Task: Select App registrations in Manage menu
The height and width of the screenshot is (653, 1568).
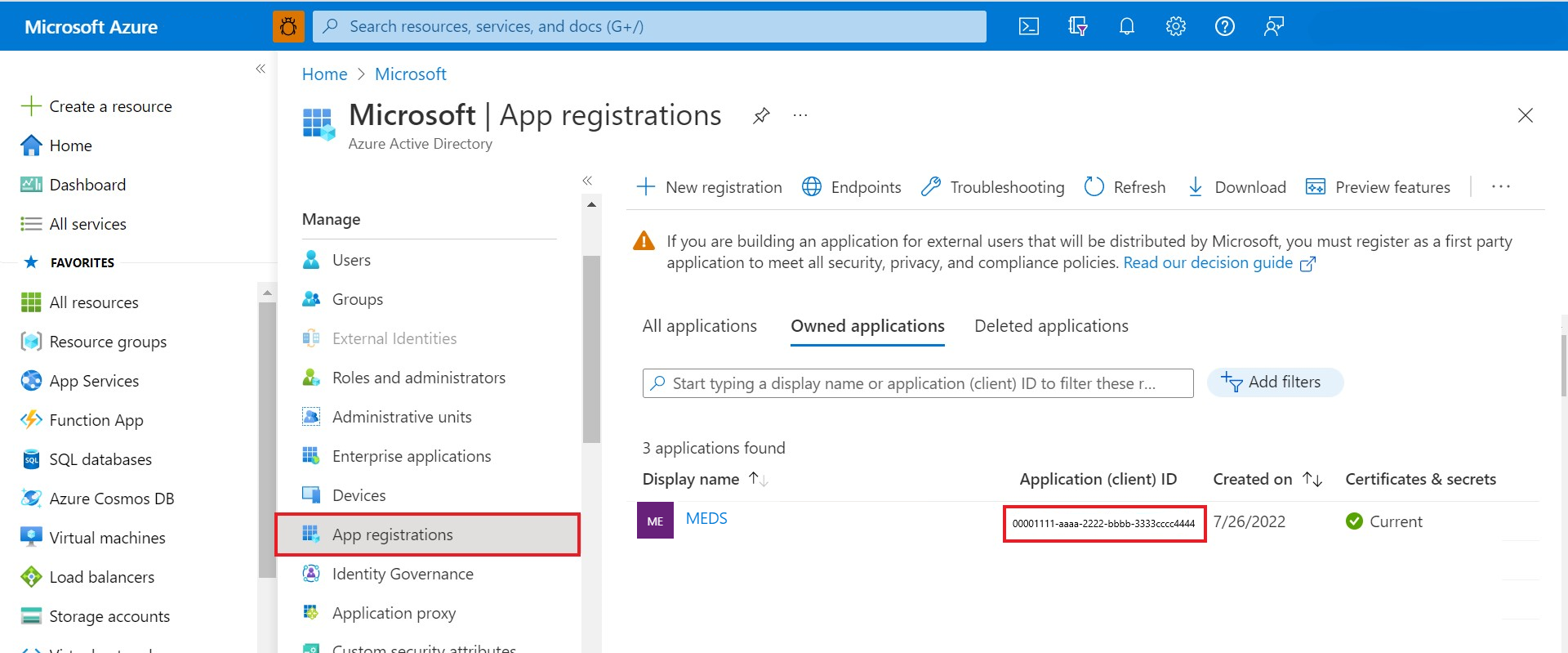Action: [x=392, y=534]
